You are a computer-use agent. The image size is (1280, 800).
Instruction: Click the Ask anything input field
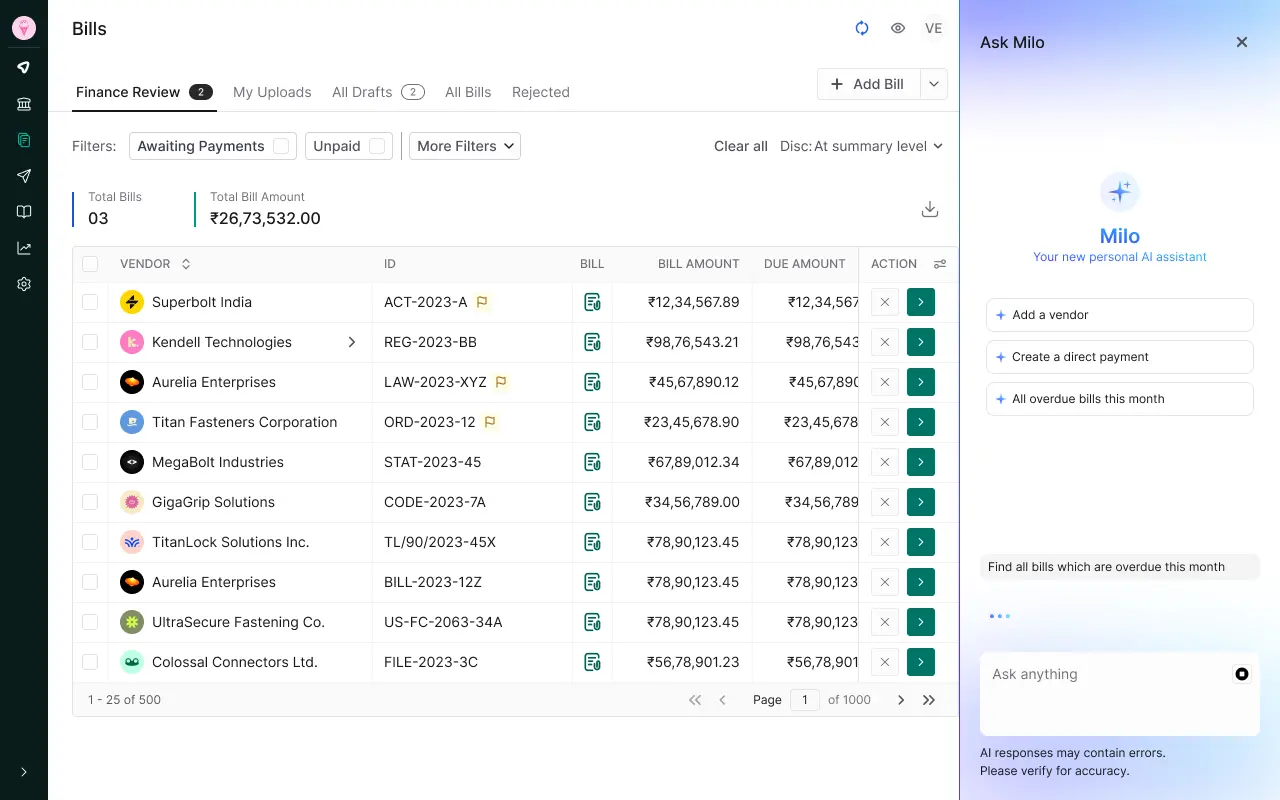(x=1105, y=692)
